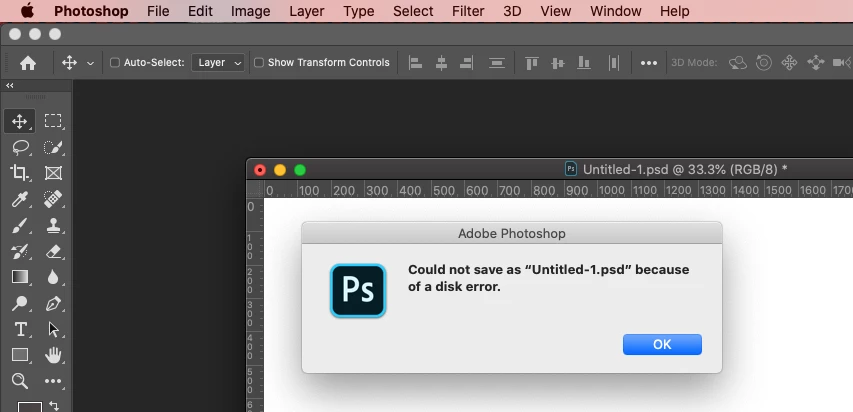Select the Blur tool
This screenshot has width=853, height=412.
pyautogui.click(x=53, y=277)
